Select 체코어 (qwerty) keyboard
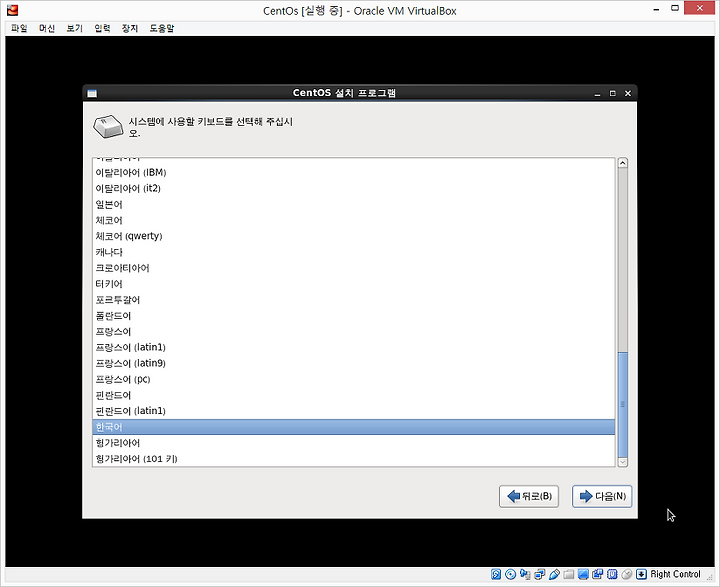This screenshot has height=587, width=720. (x=354, y=236)
